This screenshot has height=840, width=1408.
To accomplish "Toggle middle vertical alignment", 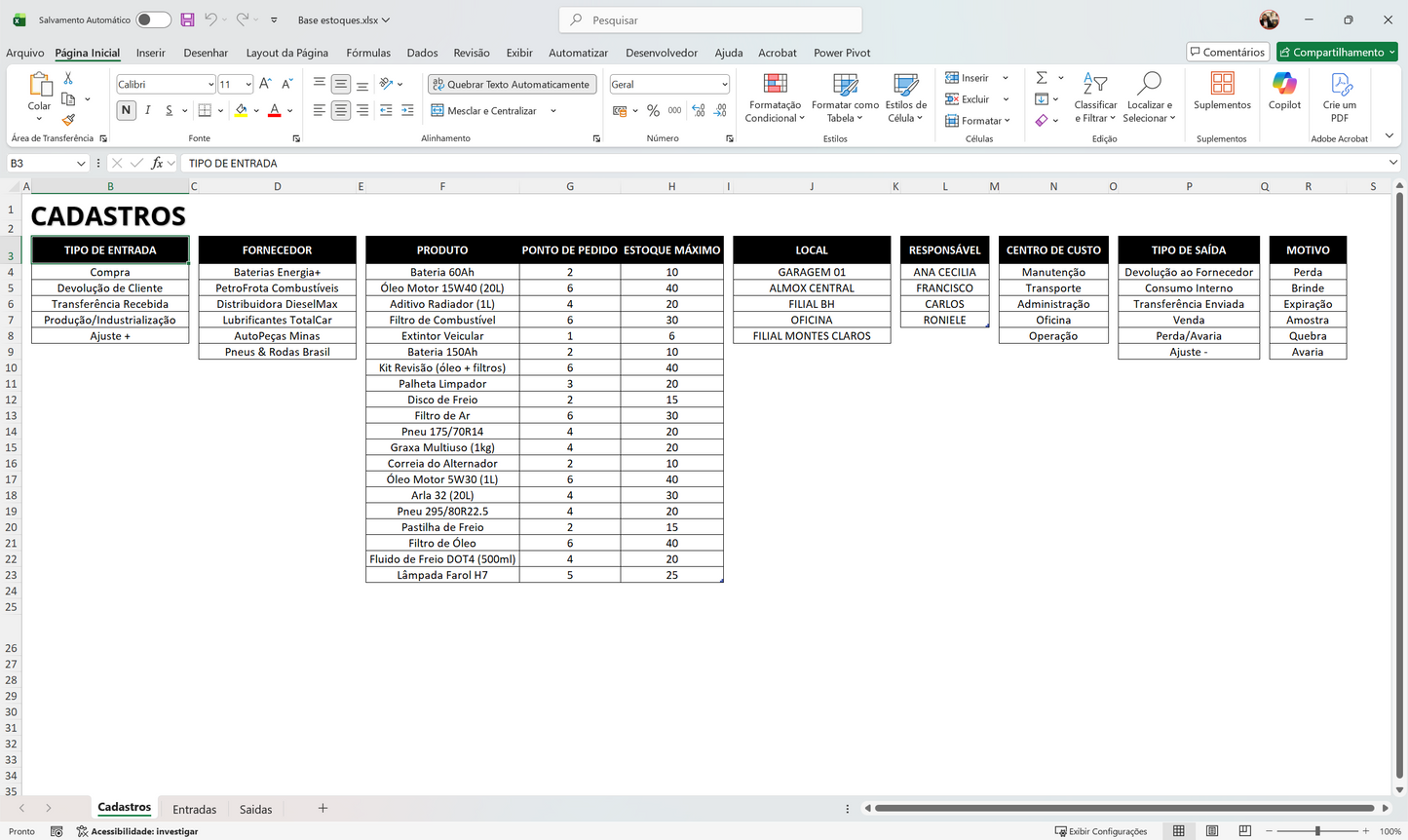I will pyautogui.click(x=340, y=85).
